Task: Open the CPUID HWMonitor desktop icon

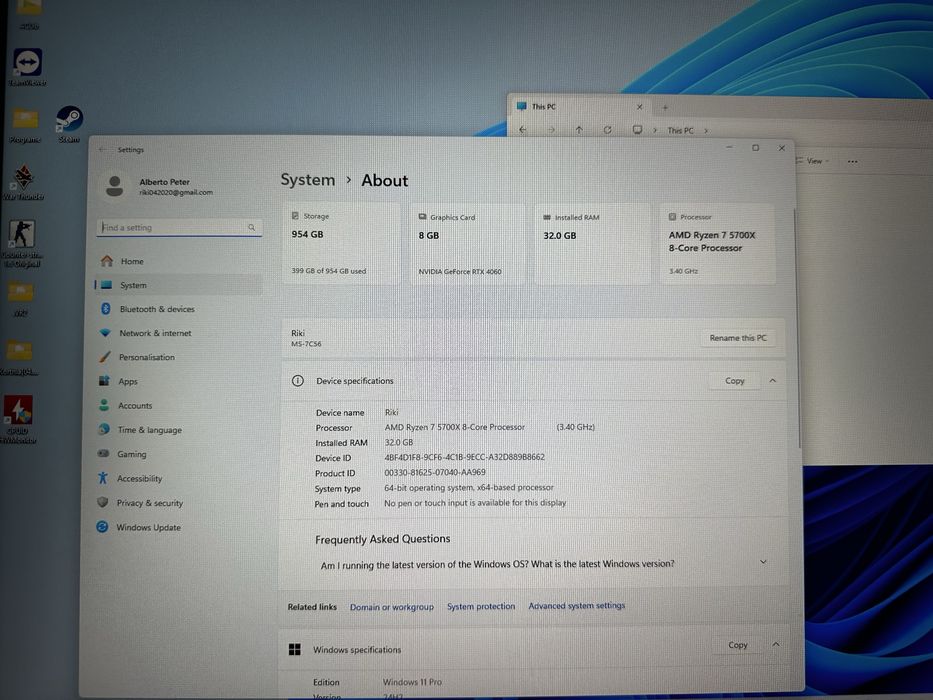Action: (x=18, y=410)
